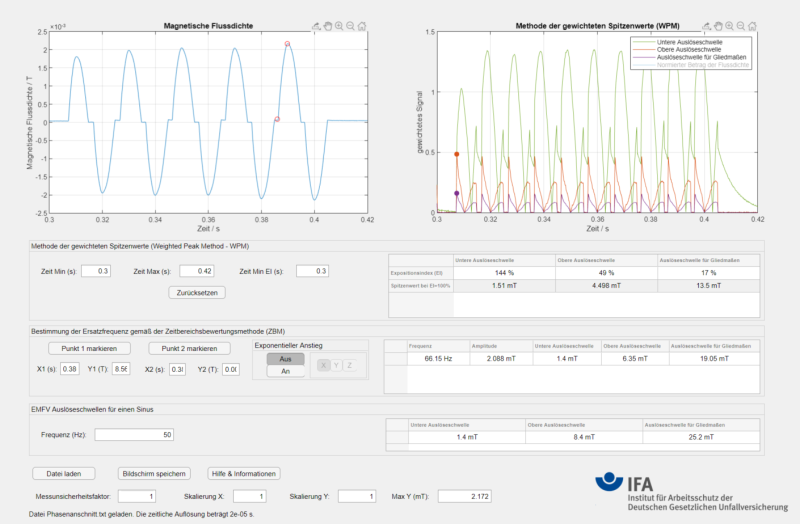Image resolution: width=800 pixels, height=524 pixels.
Task: Activate the data brush icon on the WPM plot
Action: pos(707,25)
